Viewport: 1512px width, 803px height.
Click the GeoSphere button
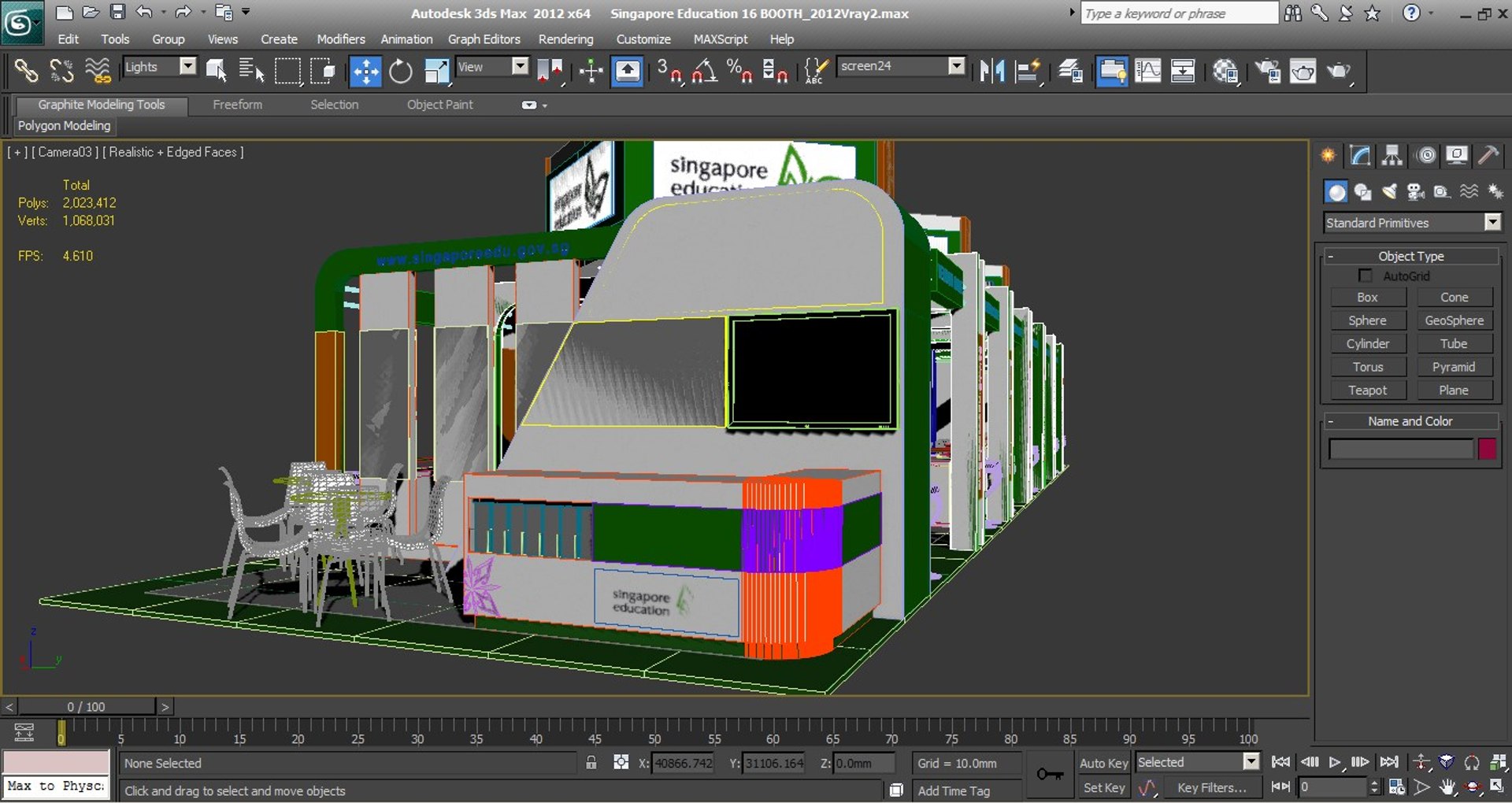tap(1455, 320)
